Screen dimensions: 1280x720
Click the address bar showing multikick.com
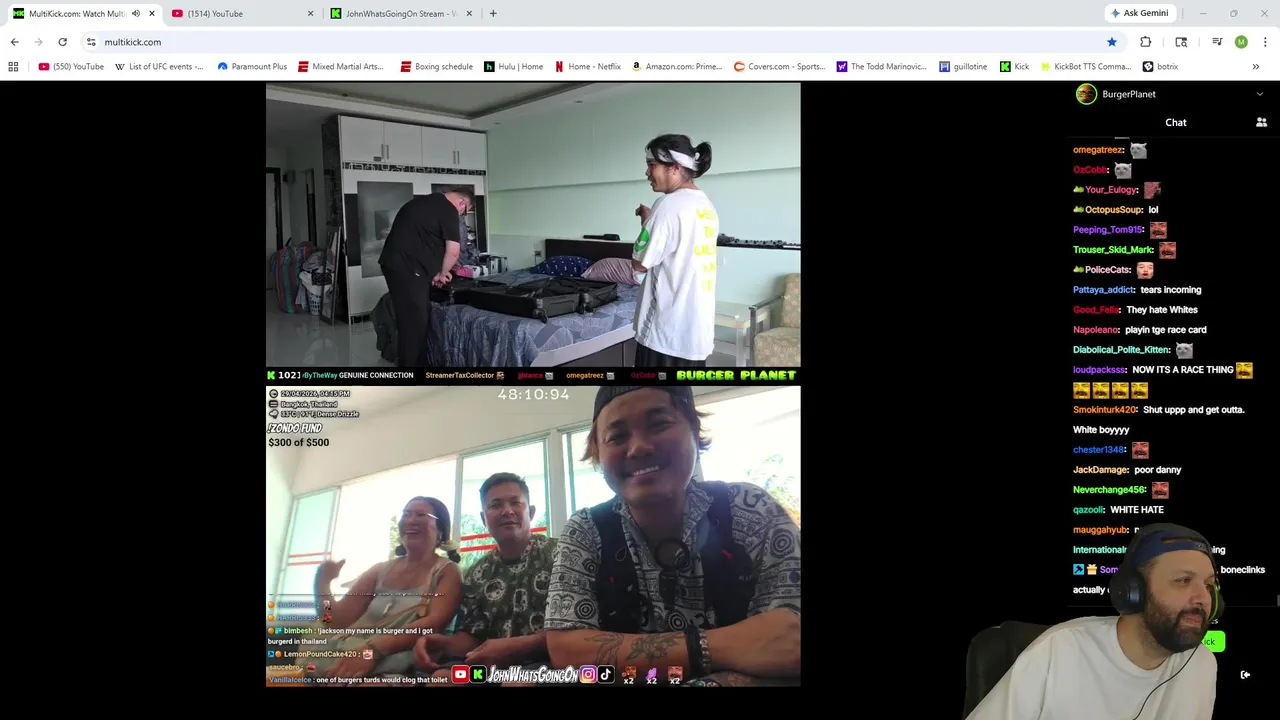click(590, 42)
